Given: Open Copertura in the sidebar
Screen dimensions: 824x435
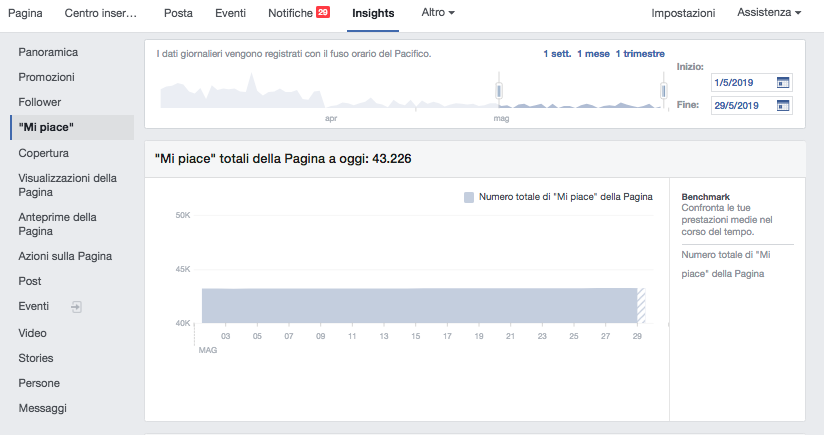Looking at the screenshot, I should (43, 153).
